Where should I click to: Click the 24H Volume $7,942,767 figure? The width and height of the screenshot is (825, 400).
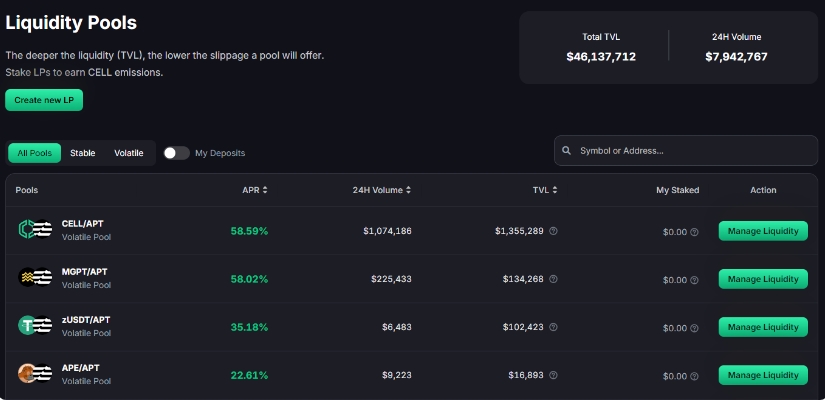click(x=736, y=56)
